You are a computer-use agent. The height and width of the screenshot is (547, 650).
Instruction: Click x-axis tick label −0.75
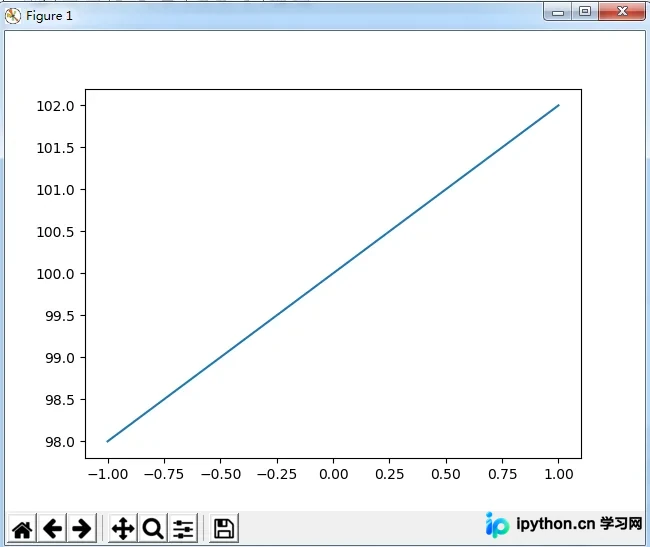(x=164, y=474)
